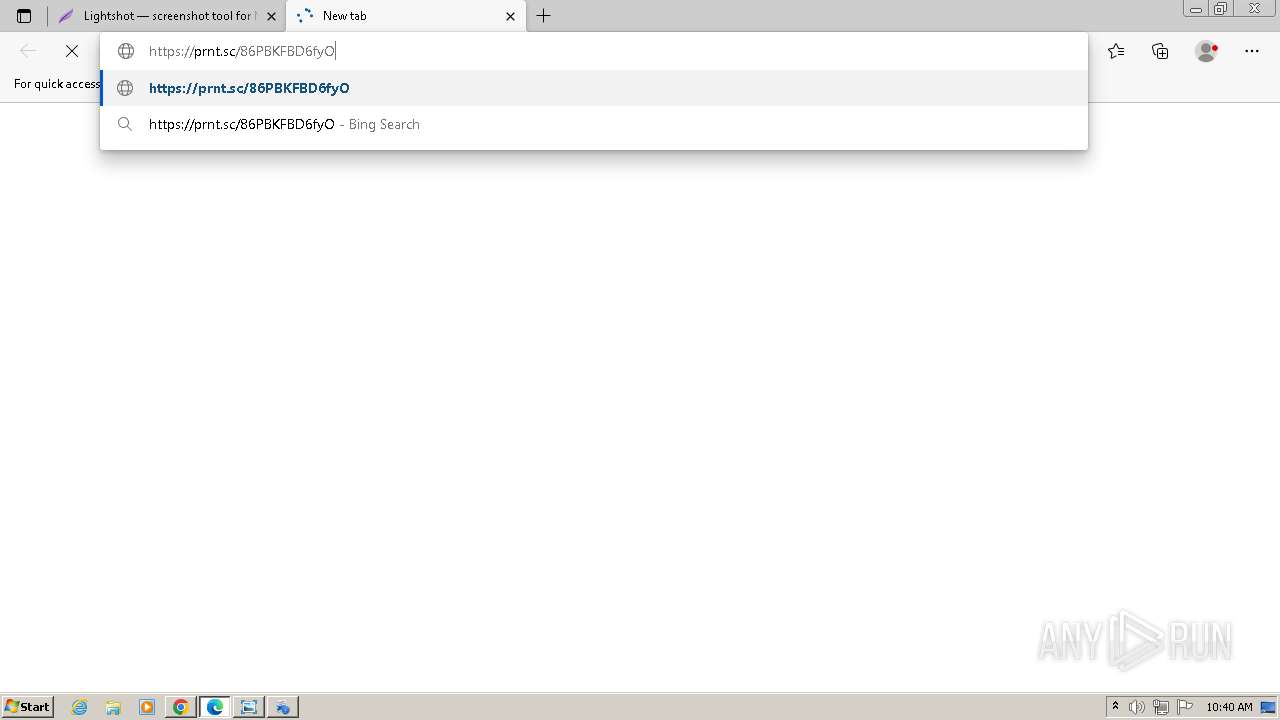
Task: Click the clock showing 10:40 AM
Action: click(1229, 707)
